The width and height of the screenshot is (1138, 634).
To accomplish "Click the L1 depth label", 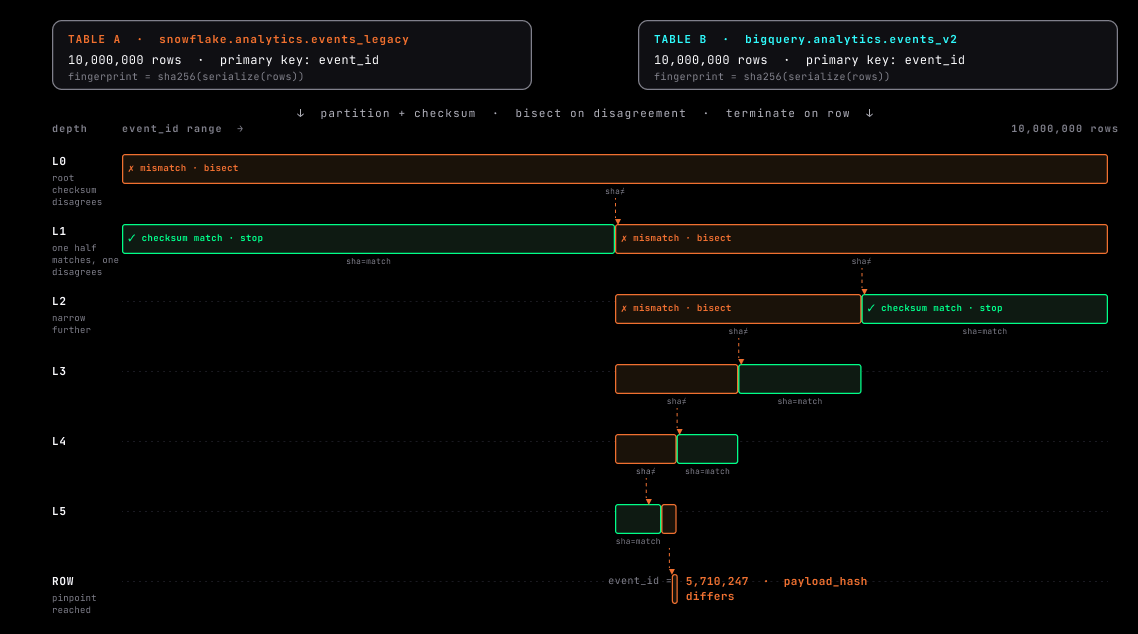I will click(59, 231).
